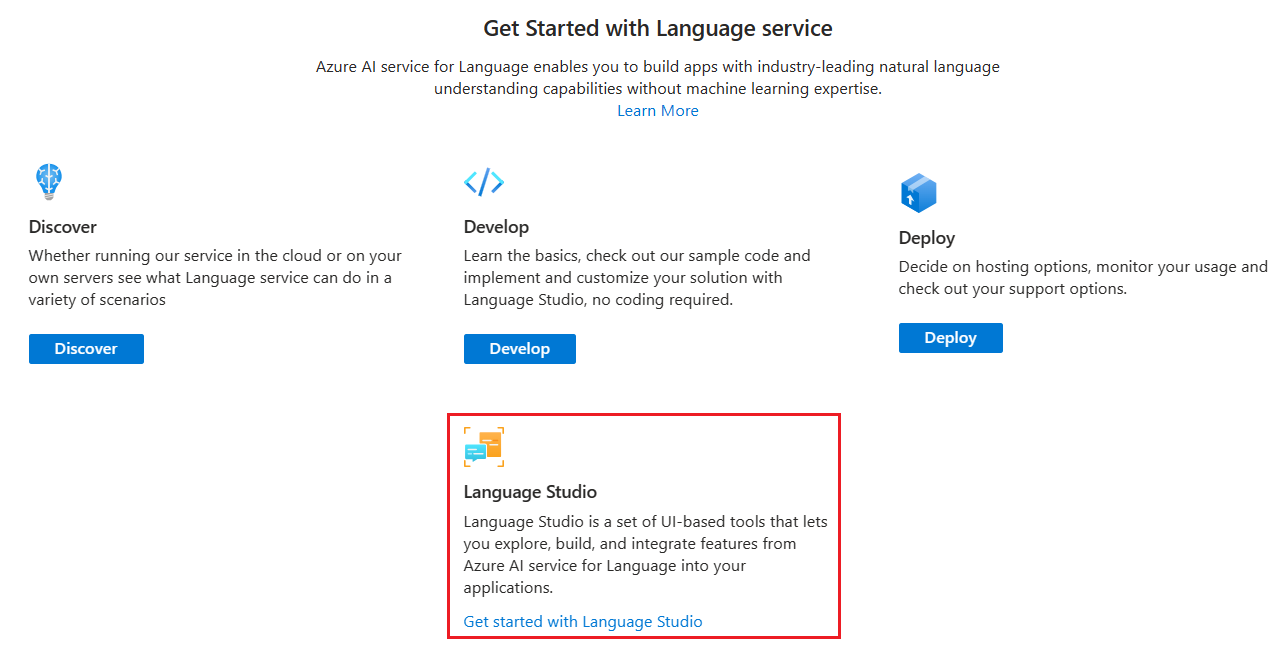Click the 'Azure AI service for Language enables' description
Viewport: 1284px width, 653px height.
658,78
